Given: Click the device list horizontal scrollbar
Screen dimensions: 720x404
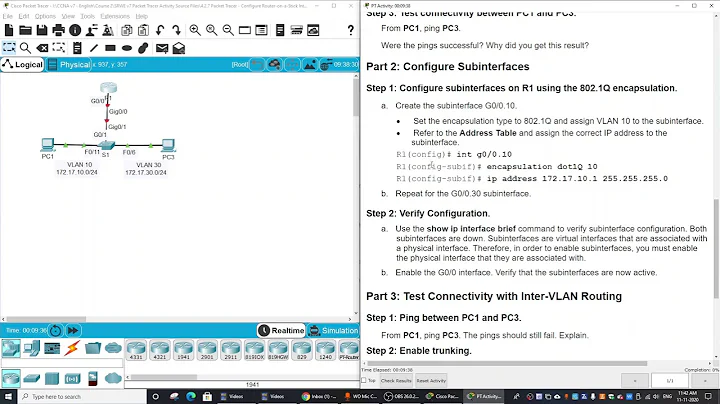Looking at the screenshot, I should coord(164,377).
